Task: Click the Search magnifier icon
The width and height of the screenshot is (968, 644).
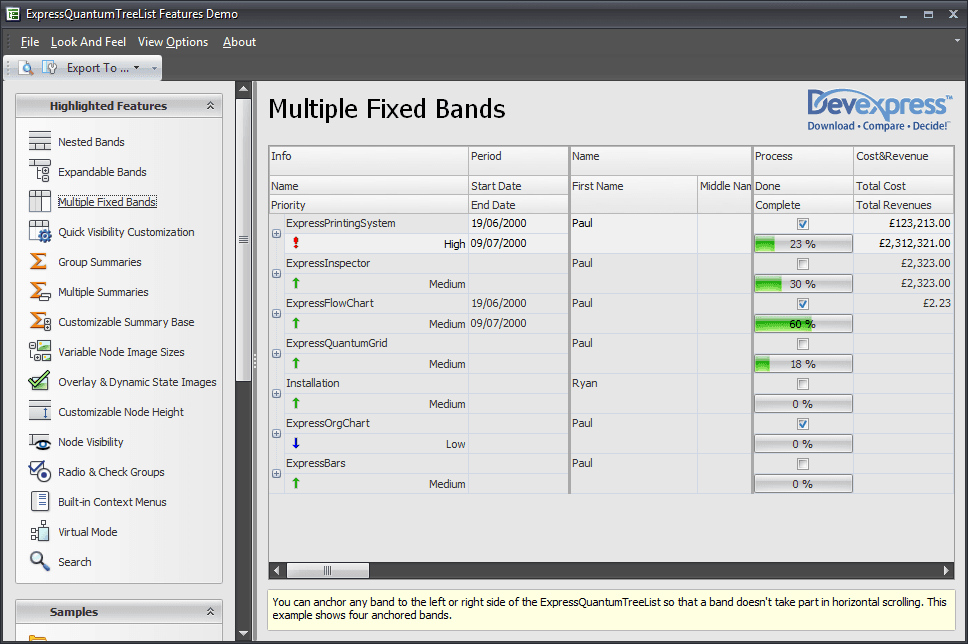Action: pyautogui.click(x=40, y=561)
